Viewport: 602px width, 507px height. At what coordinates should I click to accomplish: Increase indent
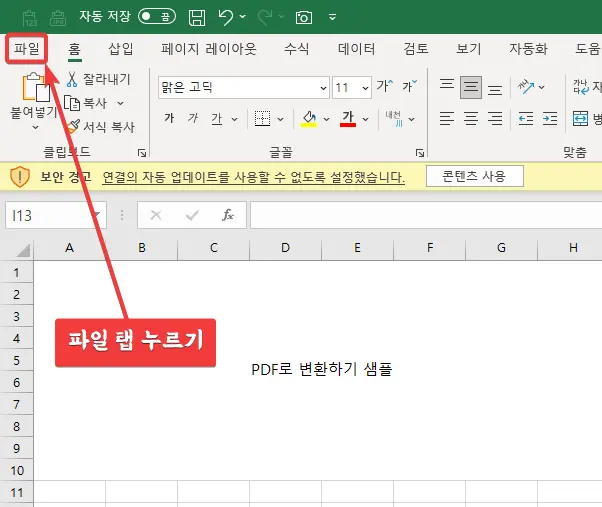(550, 119)
